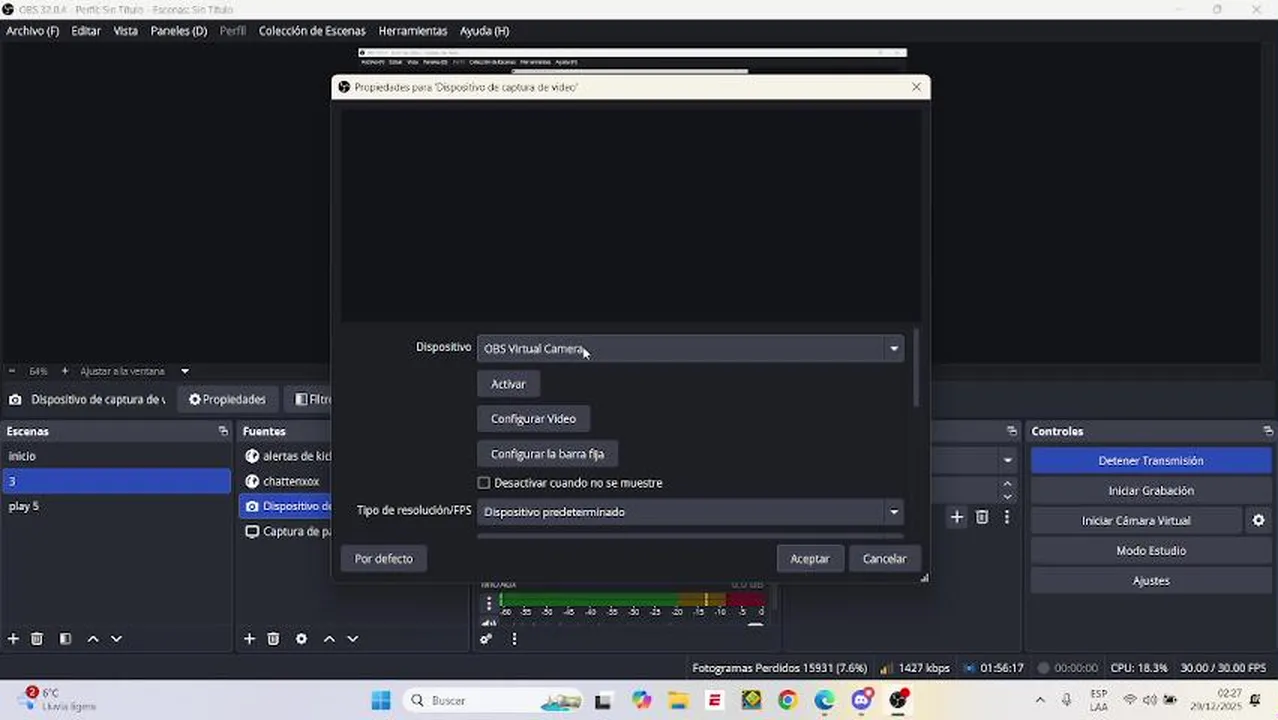Open Discord from the taskbar
The image size is (1278, 720).
pos(862,700)
